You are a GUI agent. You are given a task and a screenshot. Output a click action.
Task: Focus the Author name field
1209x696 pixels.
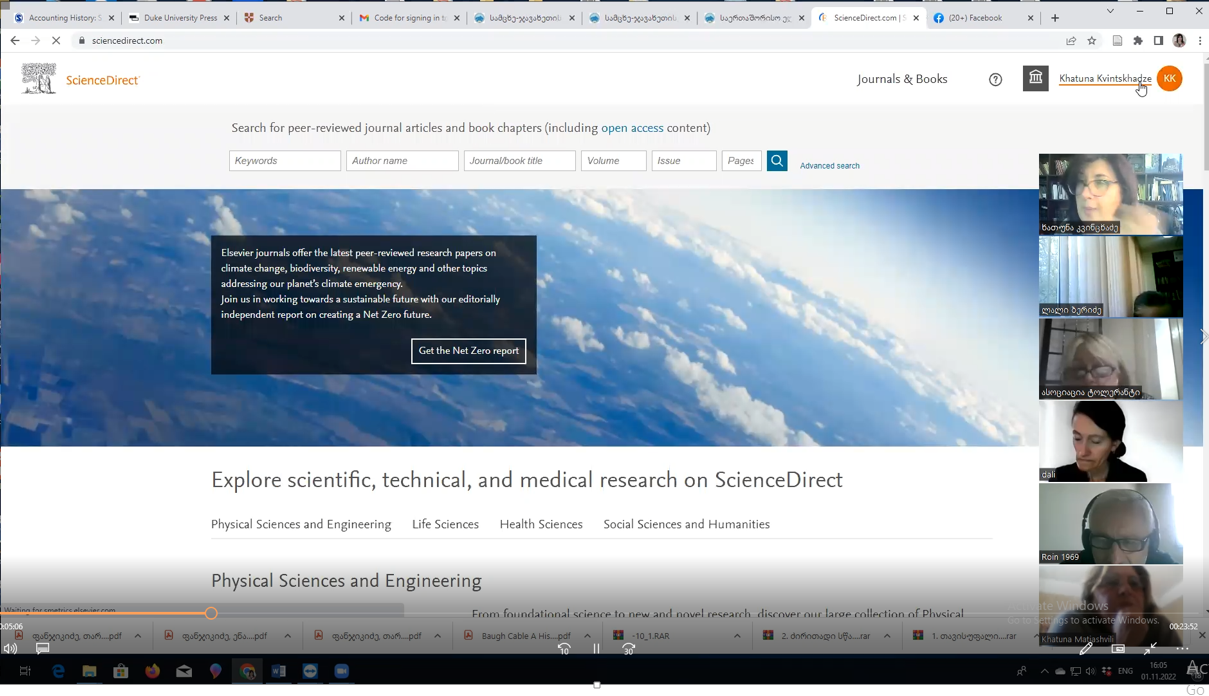click(402, 160)
